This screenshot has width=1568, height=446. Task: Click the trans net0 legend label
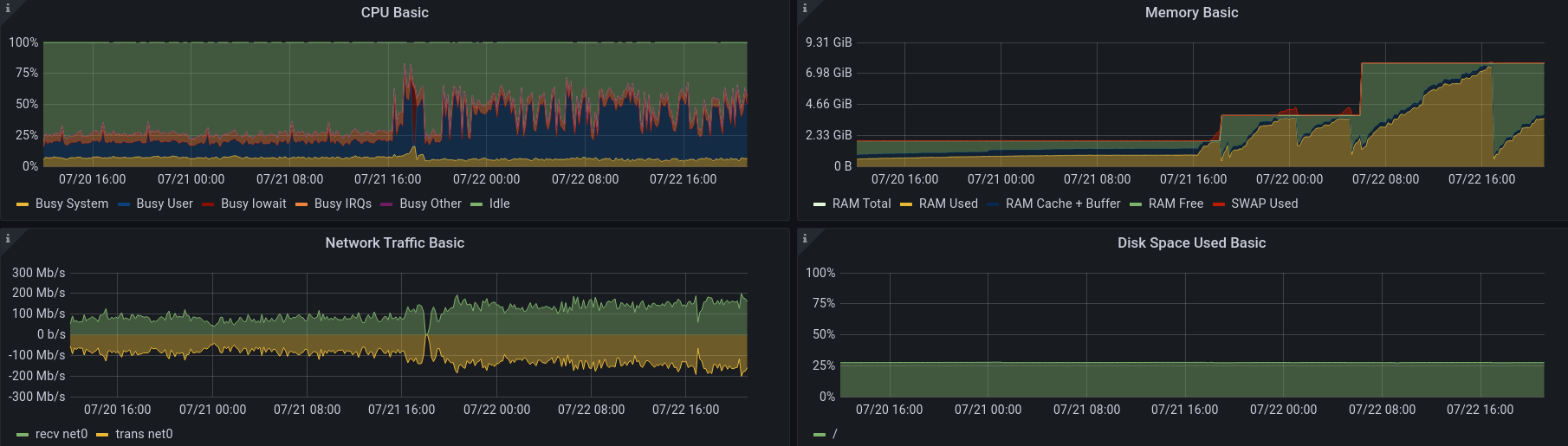[x=144, y=434]
